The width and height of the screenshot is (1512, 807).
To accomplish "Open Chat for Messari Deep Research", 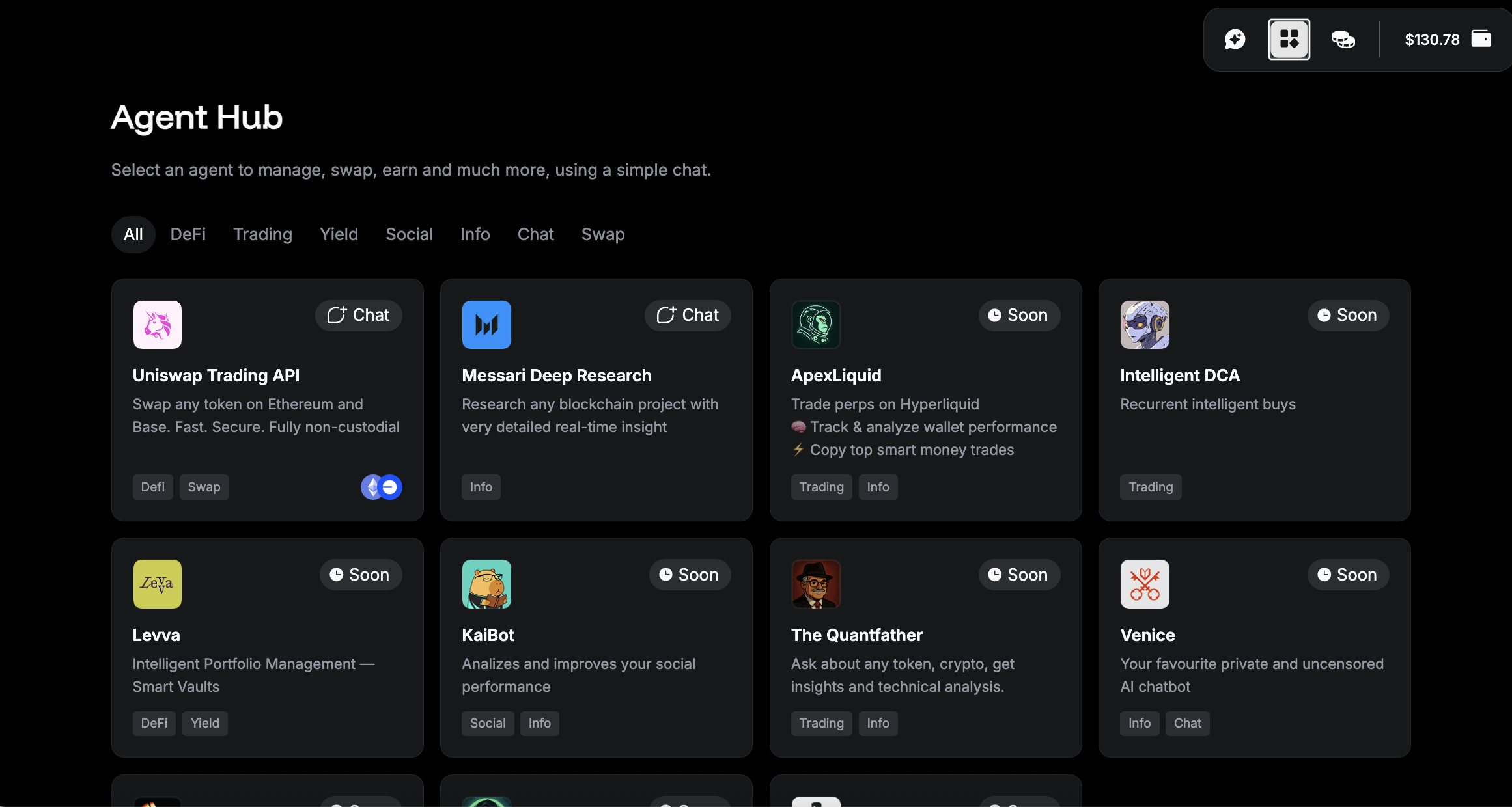I will [688, 315].
